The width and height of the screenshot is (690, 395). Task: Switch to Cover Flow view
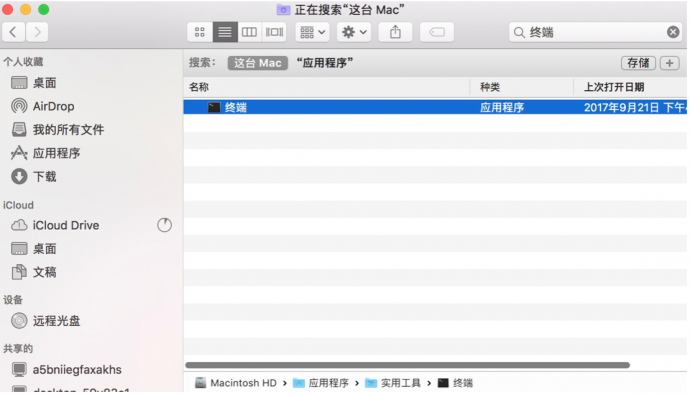[x=274, y=32]
